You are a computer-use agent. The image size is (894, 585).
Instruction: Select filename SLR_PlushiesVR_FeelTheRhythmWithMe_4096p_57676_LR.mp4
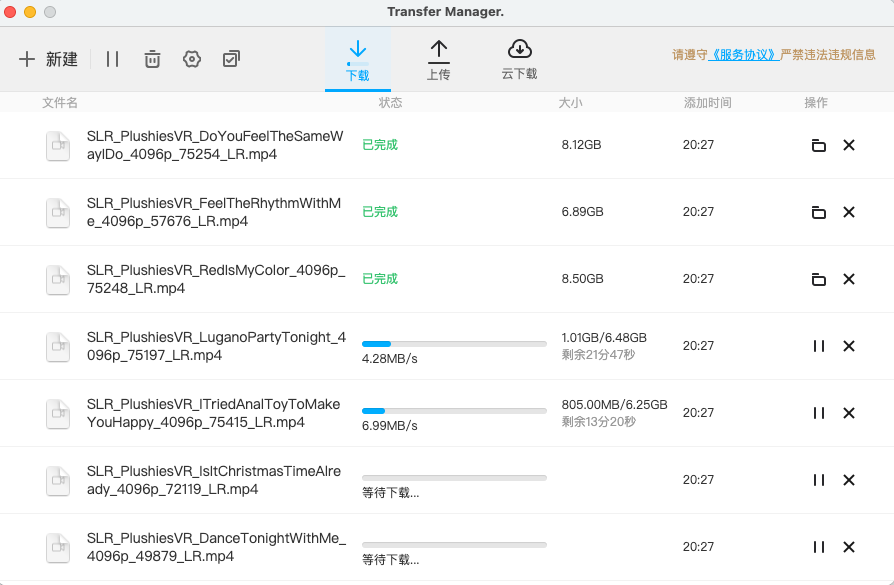point(214,212)
